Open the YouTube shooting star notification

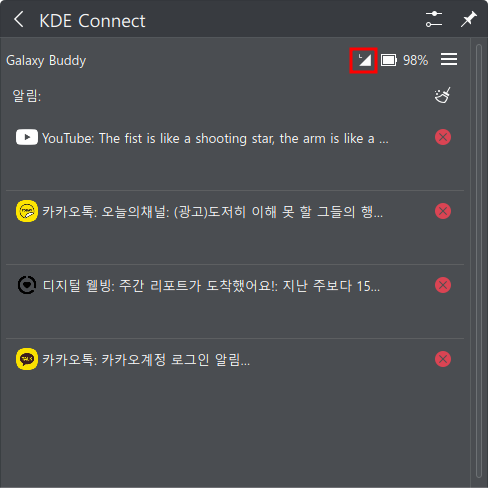[x=215, y=138]
